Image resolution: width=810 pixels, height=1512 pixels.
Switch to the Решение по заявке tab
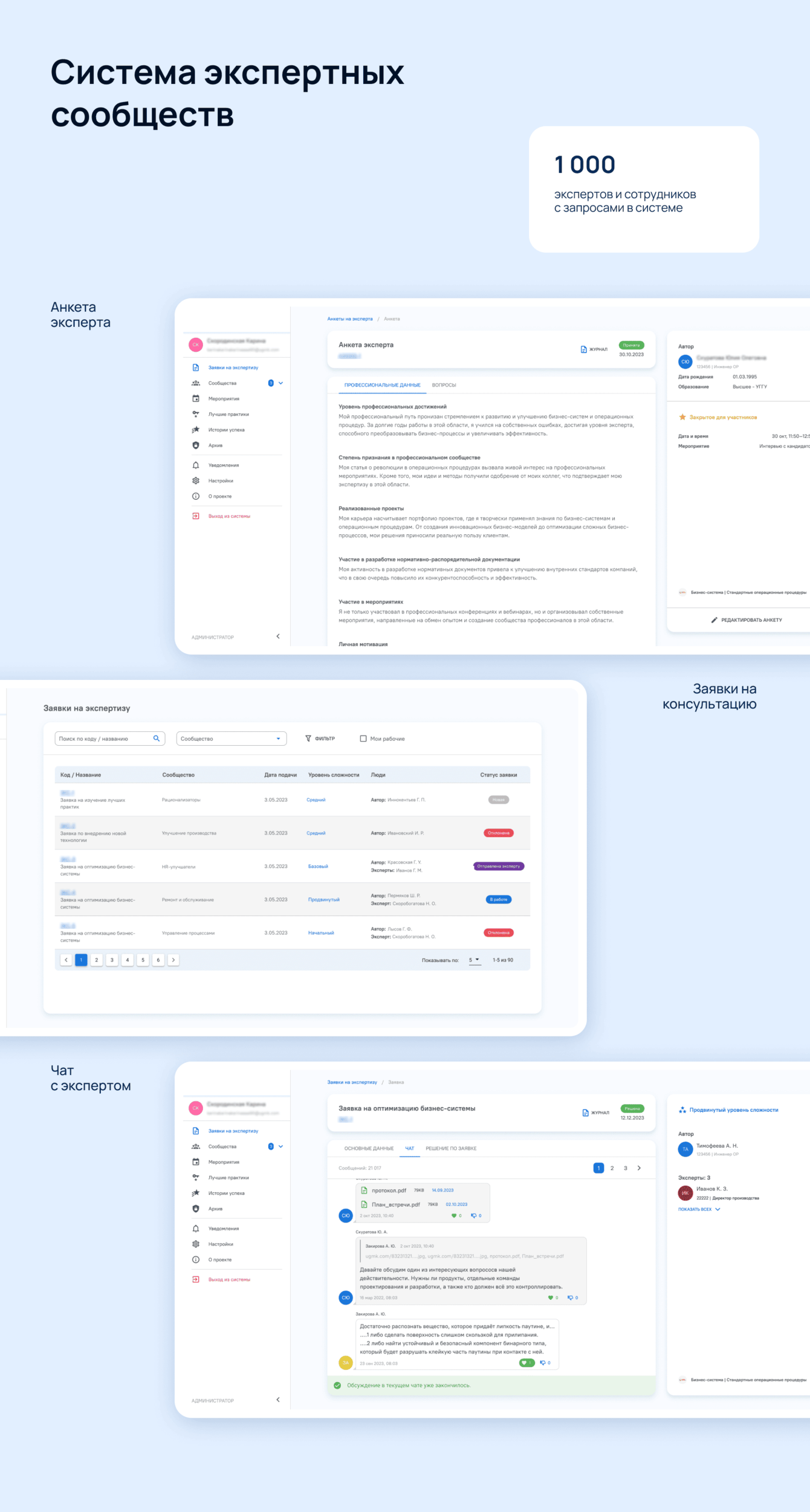[x=451, y=1148]
